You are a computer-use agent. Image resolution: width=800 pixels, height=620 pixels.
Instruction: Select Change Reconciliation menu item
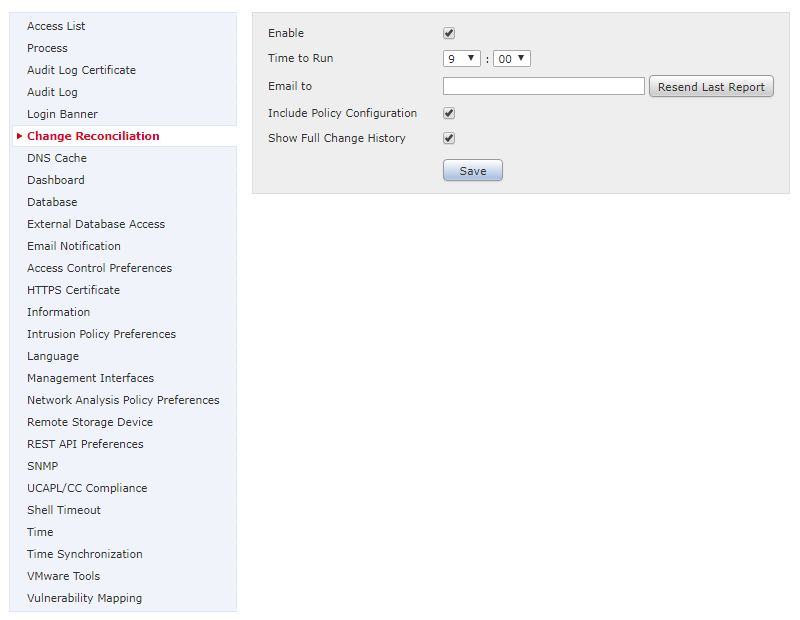(x=93, y=136)
